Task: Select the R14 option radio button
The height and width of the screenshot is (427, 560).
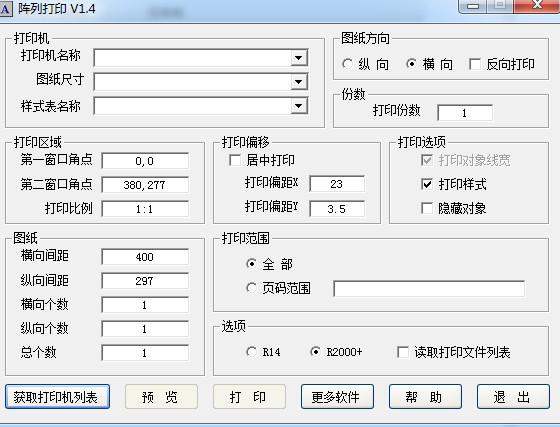Action: [251, 352]
